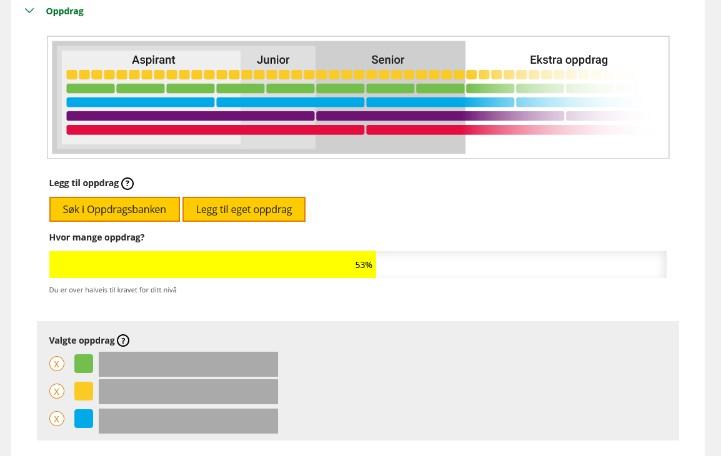
Task: Click the yellow 53% progress bar
Action: click(x=212, y=265)
